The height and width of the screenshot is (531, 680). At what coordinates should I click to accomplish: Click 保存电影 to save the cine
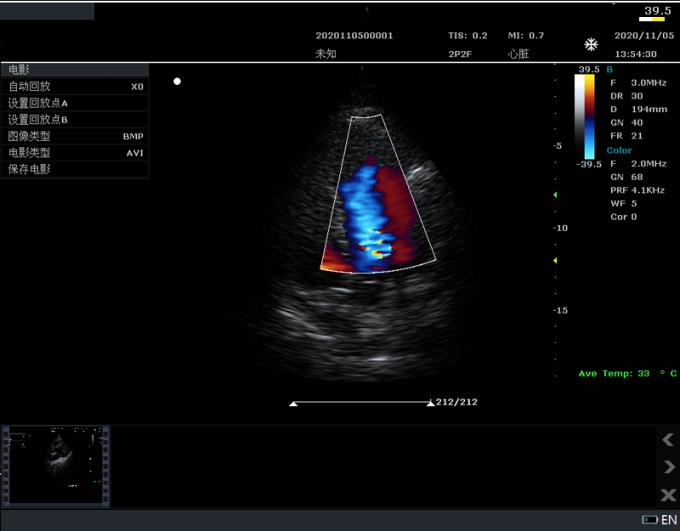[75, 169]
